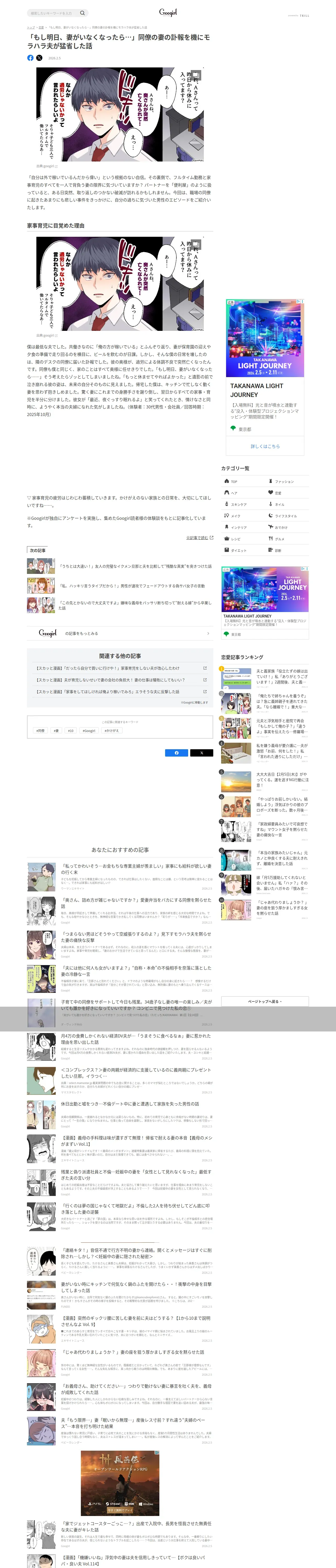Open おでかけ category with airplane icon
This screenshot has height=1568, width=336.
click(x=288, y=527)
